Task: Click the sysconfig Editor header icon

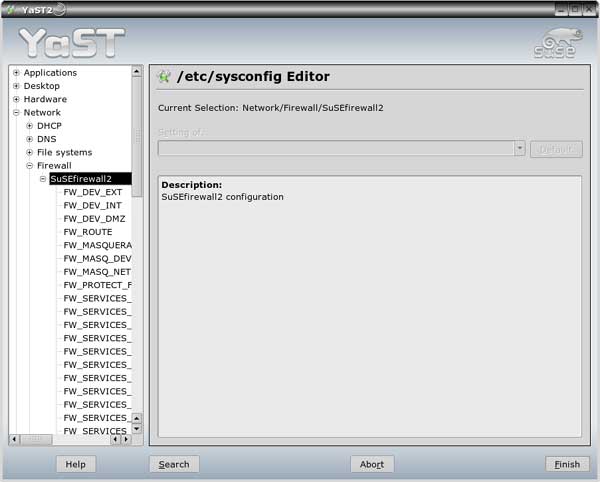Action: tap(165, 77)
